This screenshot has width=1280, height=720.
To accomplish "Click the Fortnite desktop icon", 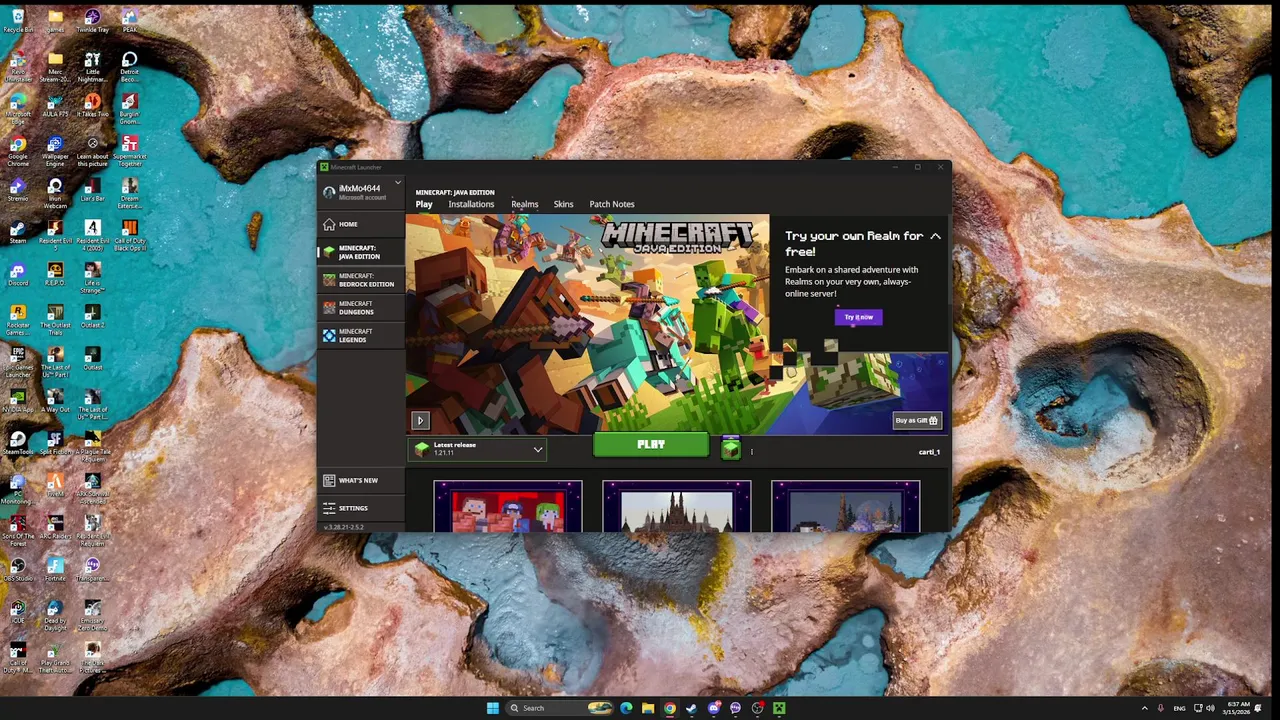I will (55, 569).
